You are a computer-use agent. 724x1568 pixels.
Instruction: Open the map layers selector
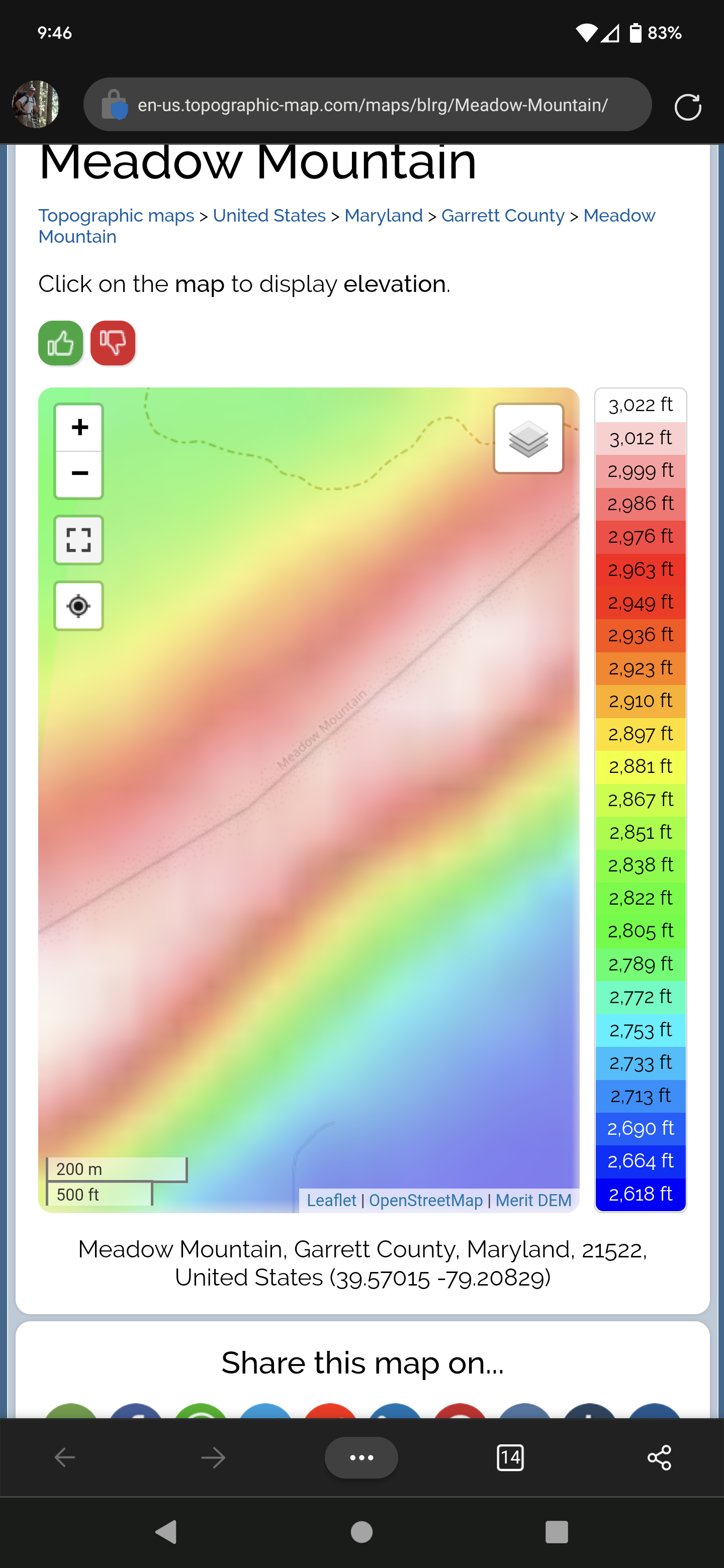528,438
